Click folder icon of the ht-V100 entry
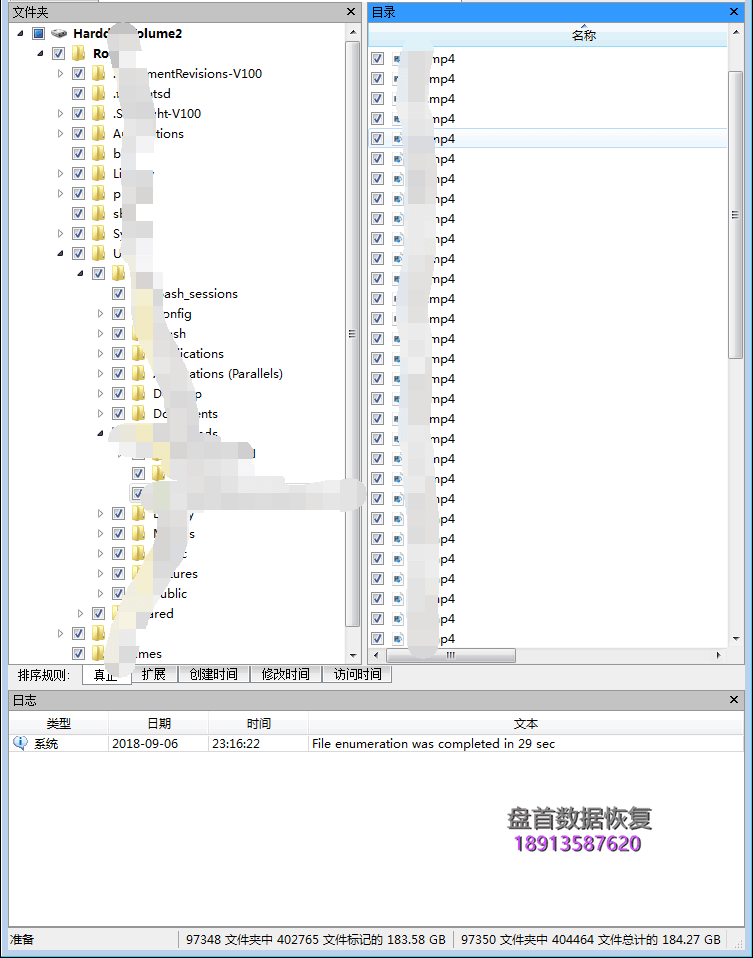This screenshot has width=753, height=958. coord(98,113)
